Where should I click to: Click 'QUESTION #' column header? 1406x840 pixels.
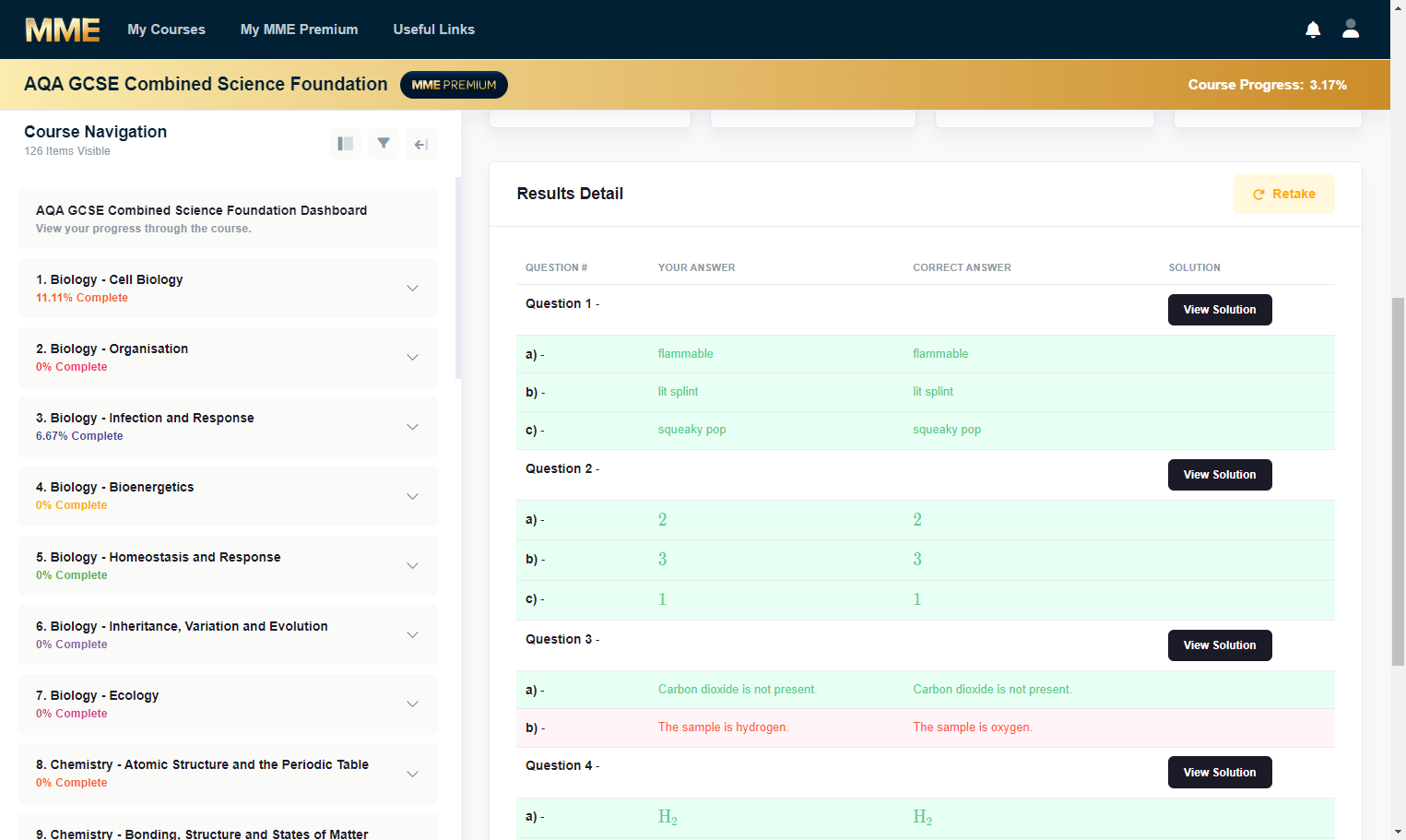click(556, 267)
